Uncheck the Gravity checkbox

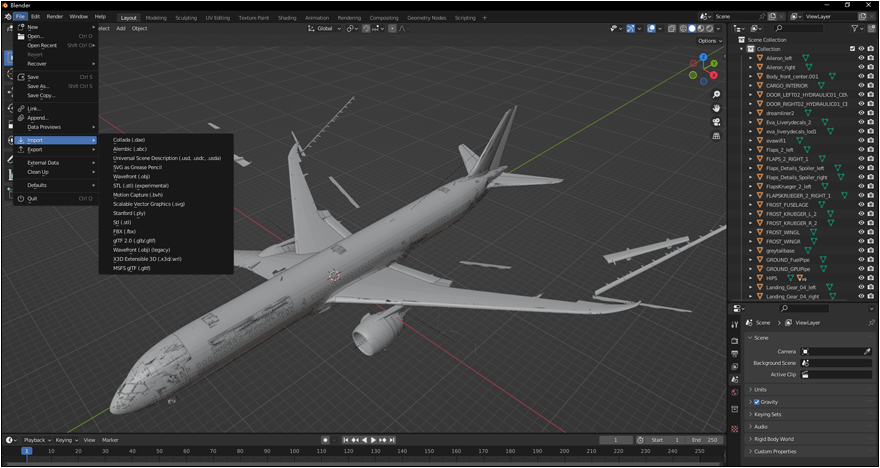click(x=757, y=402)
